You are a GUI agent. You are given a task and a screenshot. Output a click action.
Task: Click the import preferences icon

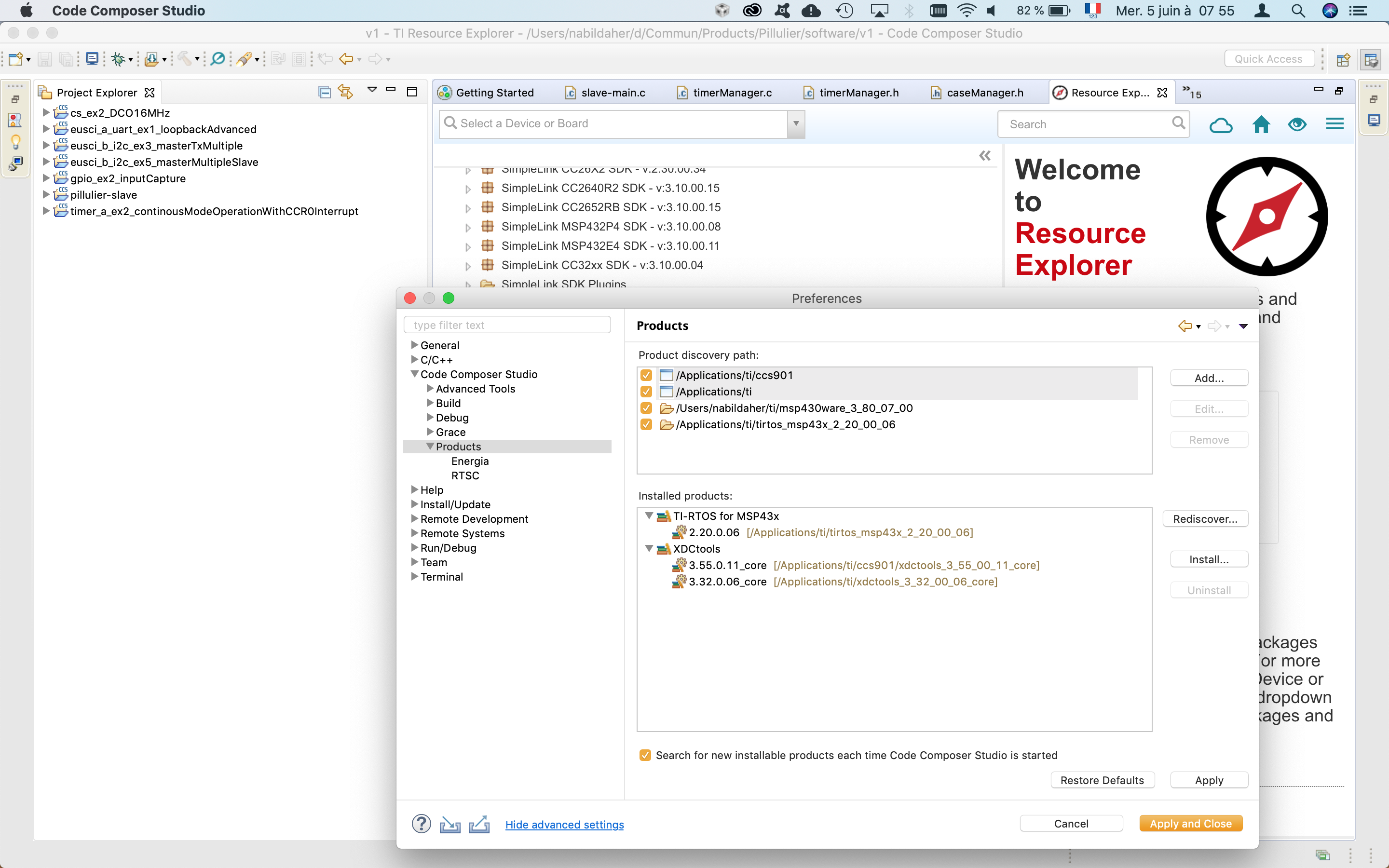click(x=450, y=825)
